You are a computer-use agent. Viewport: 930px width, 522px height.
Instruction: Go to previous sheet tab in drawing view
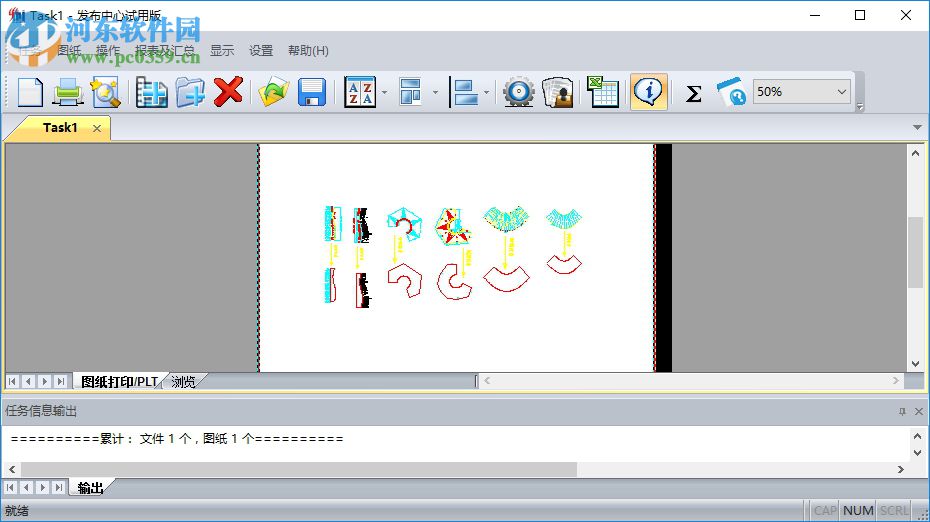(28, 381)
